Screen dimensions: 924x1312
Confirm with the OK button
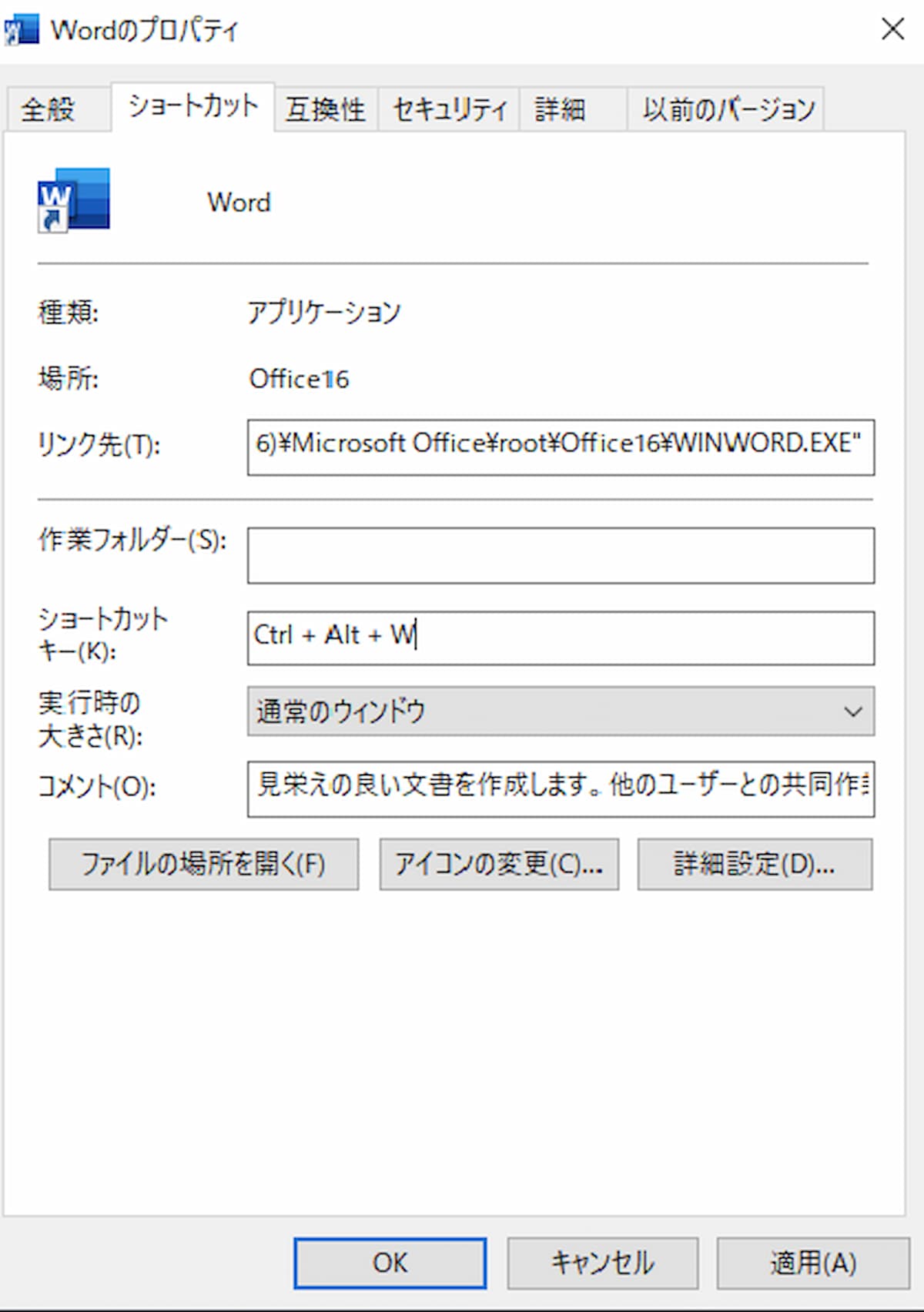390,1263
